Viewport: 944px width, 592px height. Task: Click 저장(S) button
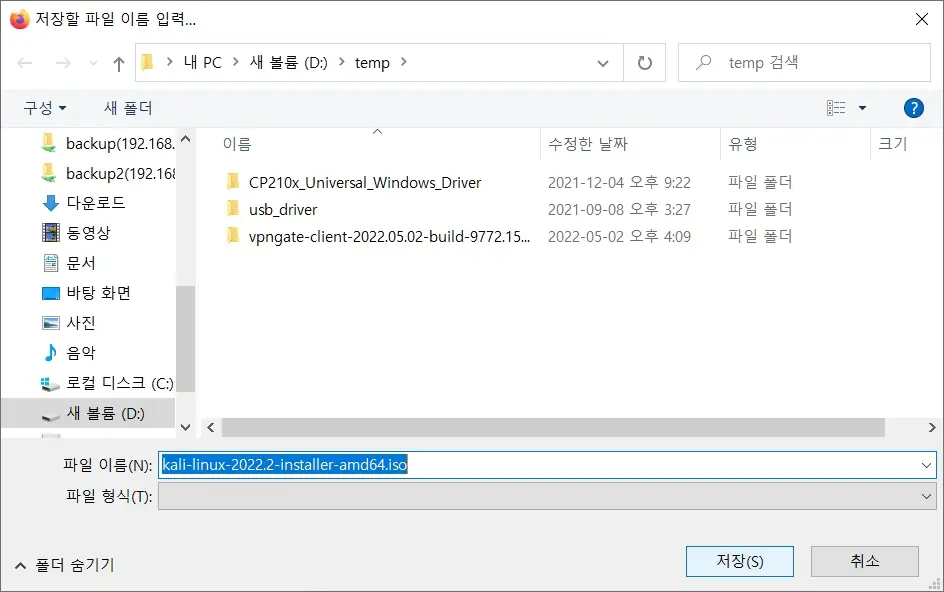pos(739,561)
